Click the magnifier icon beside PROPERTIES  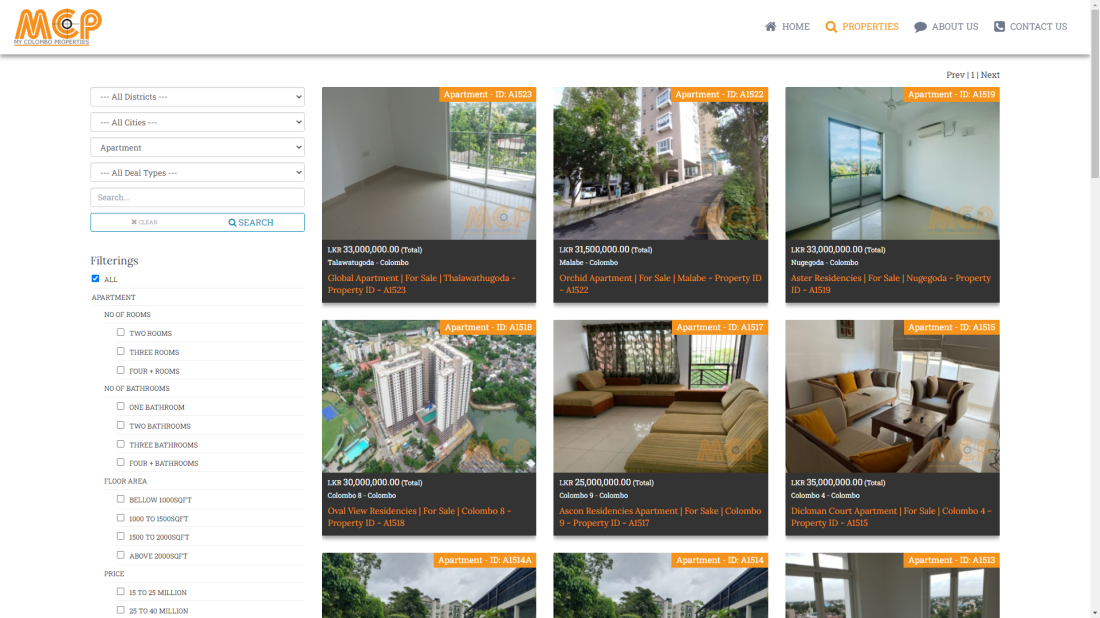point(831,27)
